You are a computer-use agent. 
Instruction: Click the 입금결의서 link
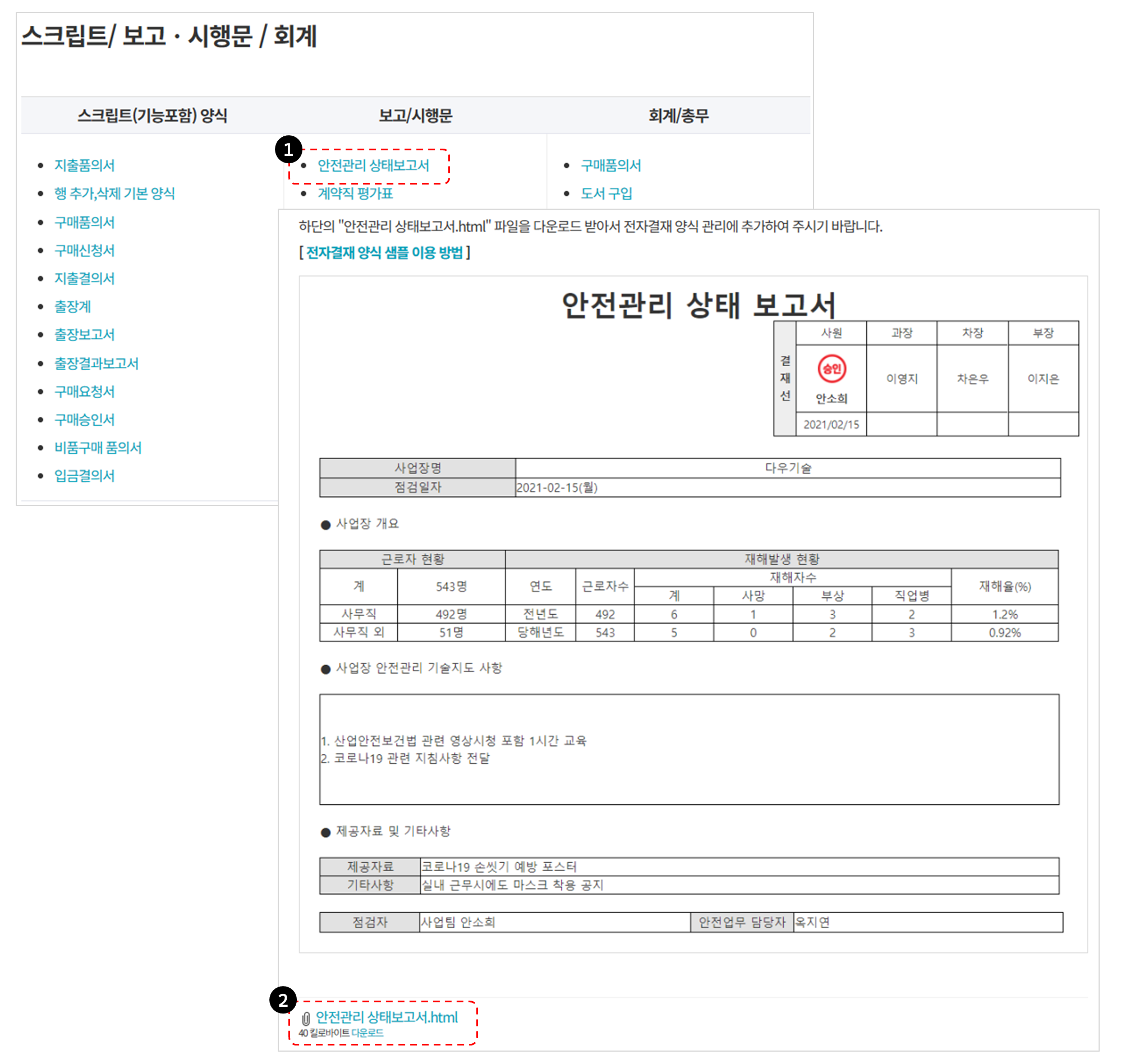[x=84, y=476]
